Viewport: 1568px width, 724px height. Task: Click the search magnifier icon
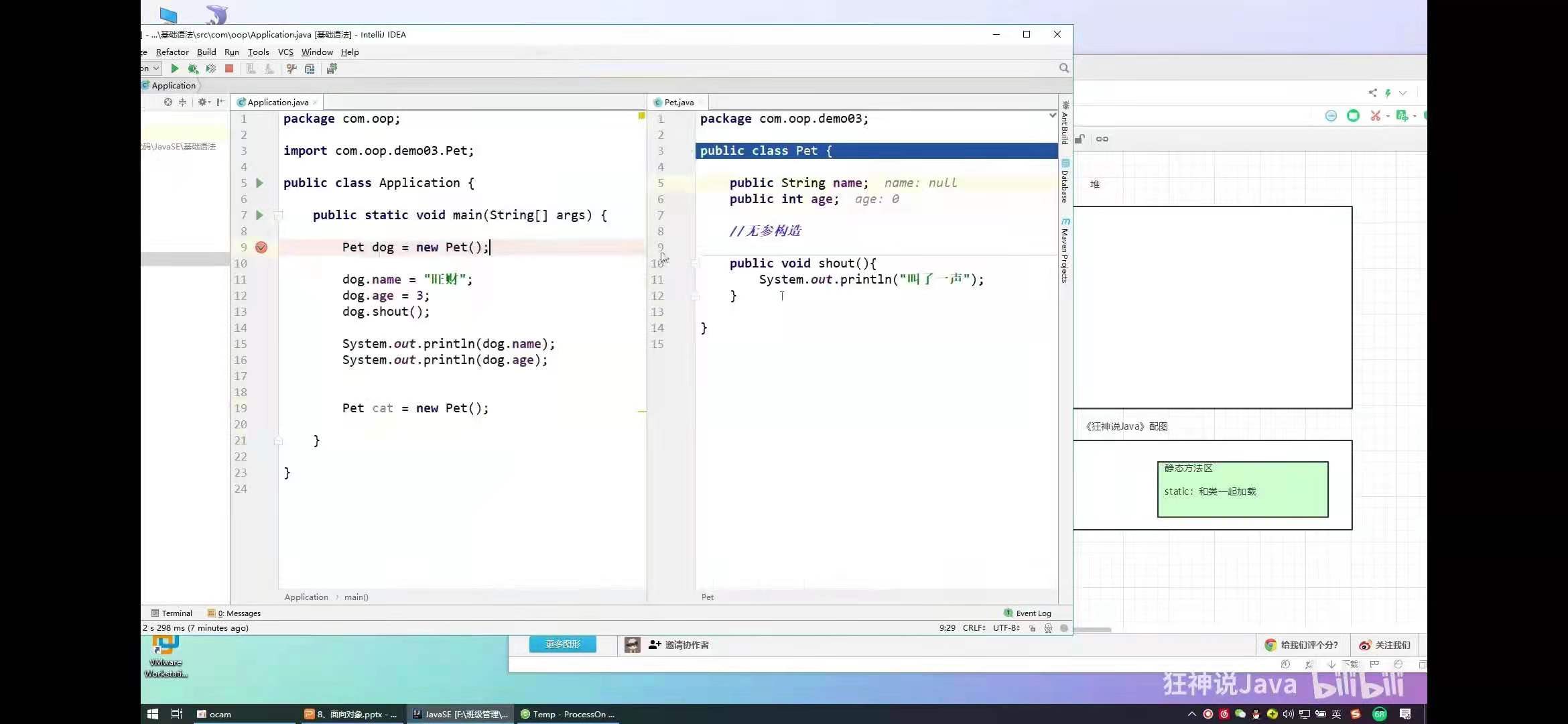tap(1063, 68)
